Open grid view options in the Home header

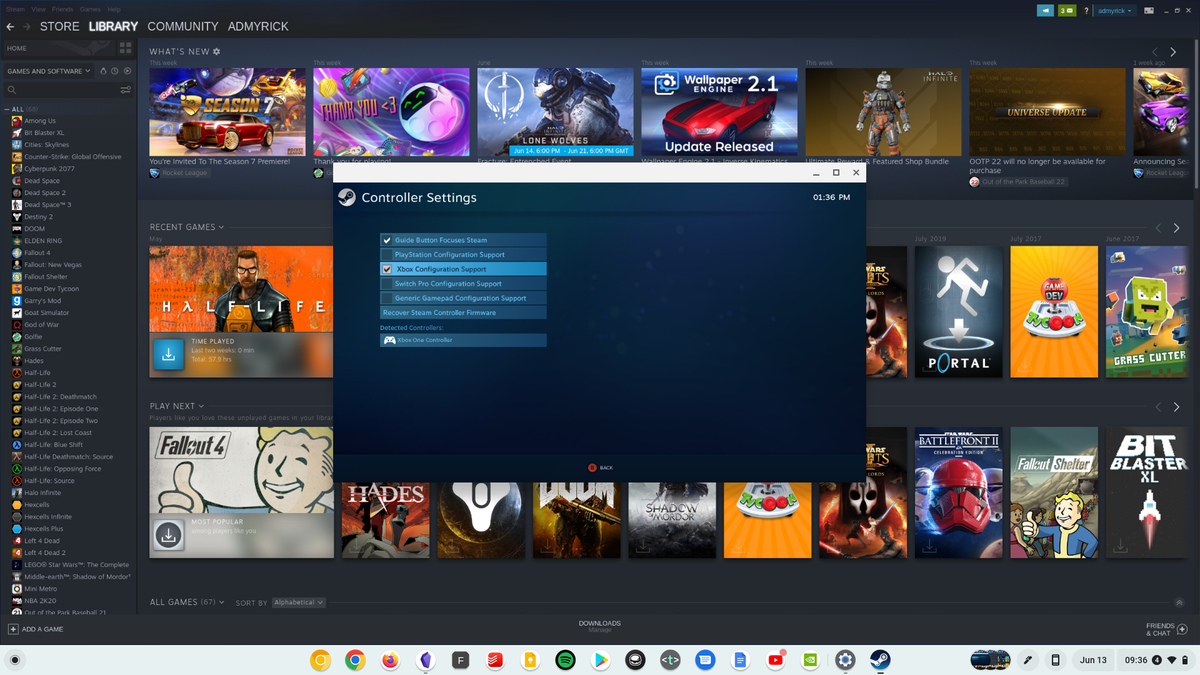click(x=125, y=47)
